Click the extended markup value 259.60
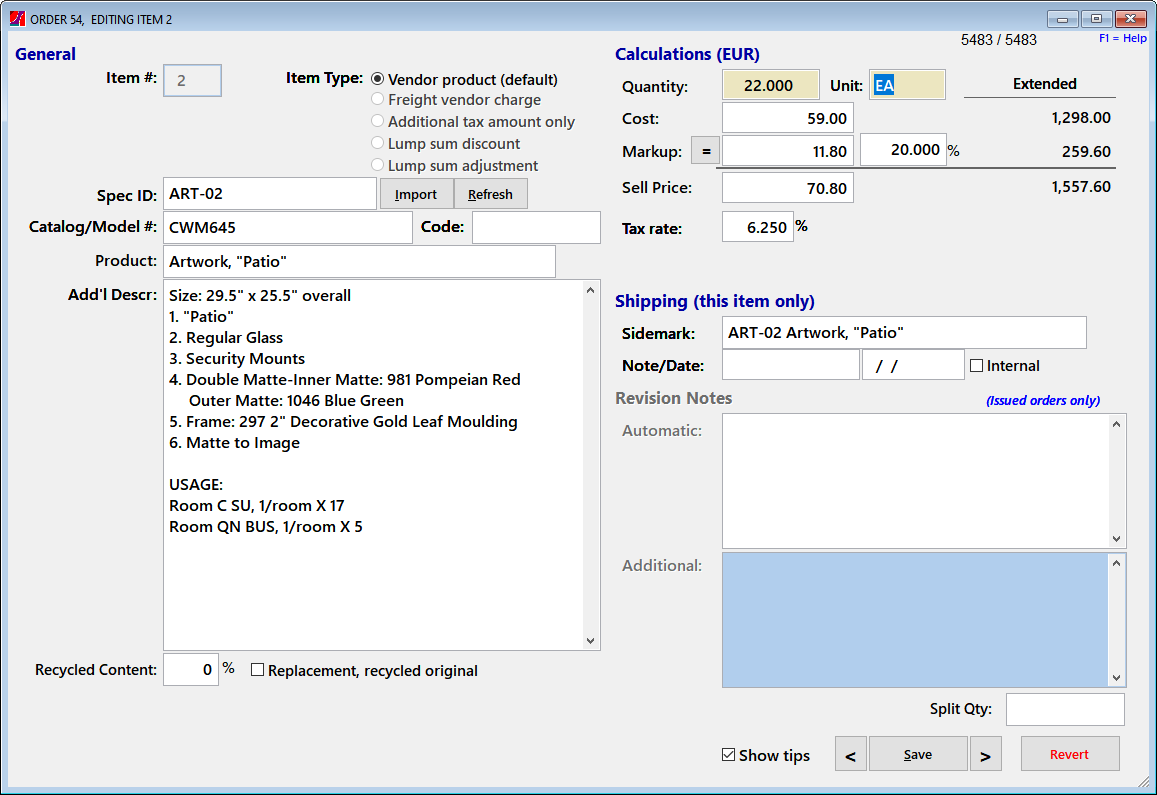Image resolution: width=1157 pixels, height=795 pixels. pyautogui.click(x=1086, y=151)
